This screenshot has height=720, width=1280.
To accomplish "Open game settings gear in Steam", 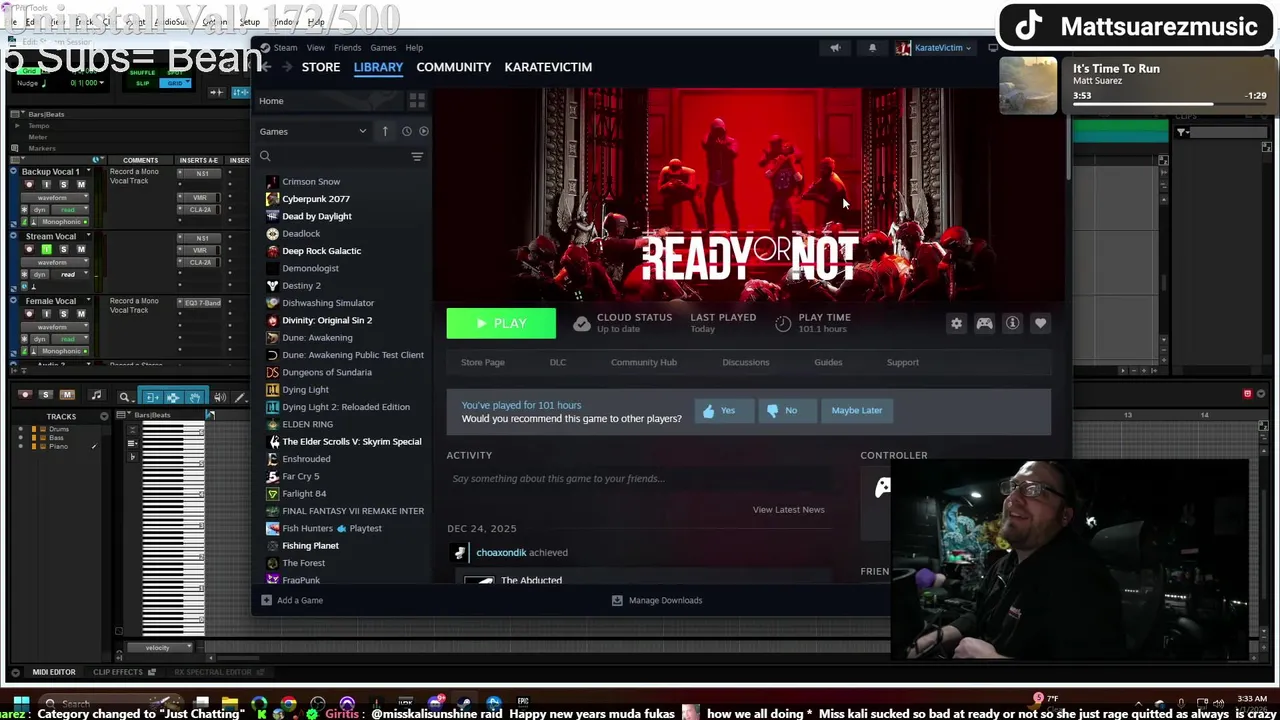I will point(956,323).
